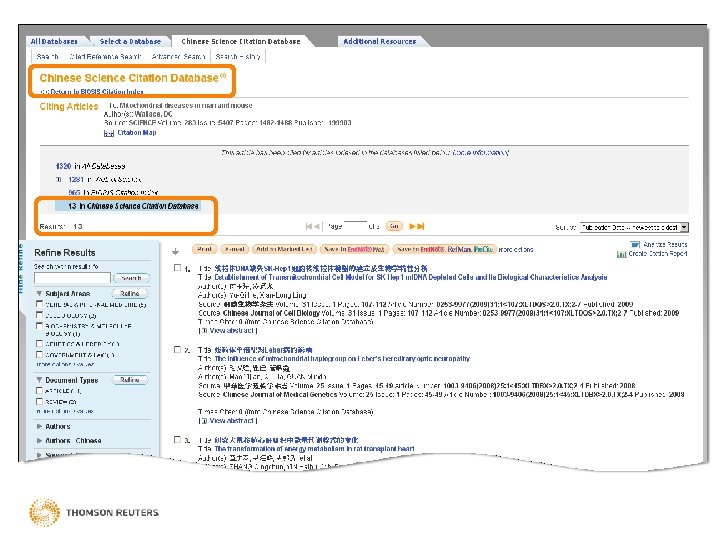Click Analyze Results text link
Screen dimensions: 720x540
click(x=665, y=244)
